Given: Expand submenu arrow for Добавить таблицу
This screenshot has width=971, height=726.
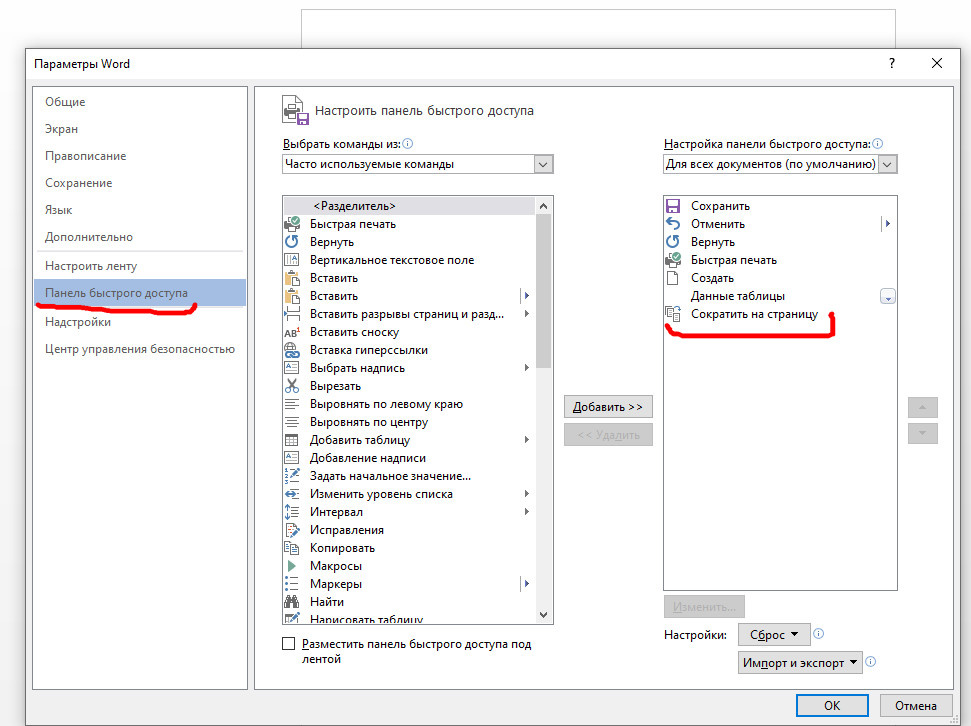Looking at the screenshot, I should [x=527, y=440].
